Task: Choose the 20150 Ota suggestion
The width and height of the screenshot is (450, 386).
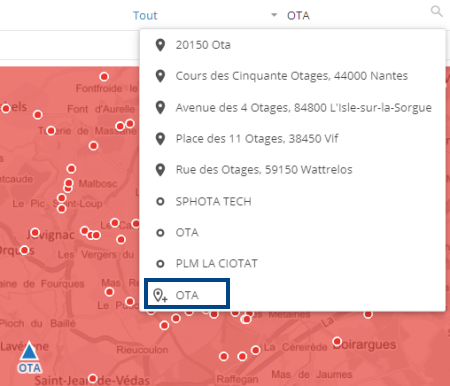Action: (x=292, y=45)
